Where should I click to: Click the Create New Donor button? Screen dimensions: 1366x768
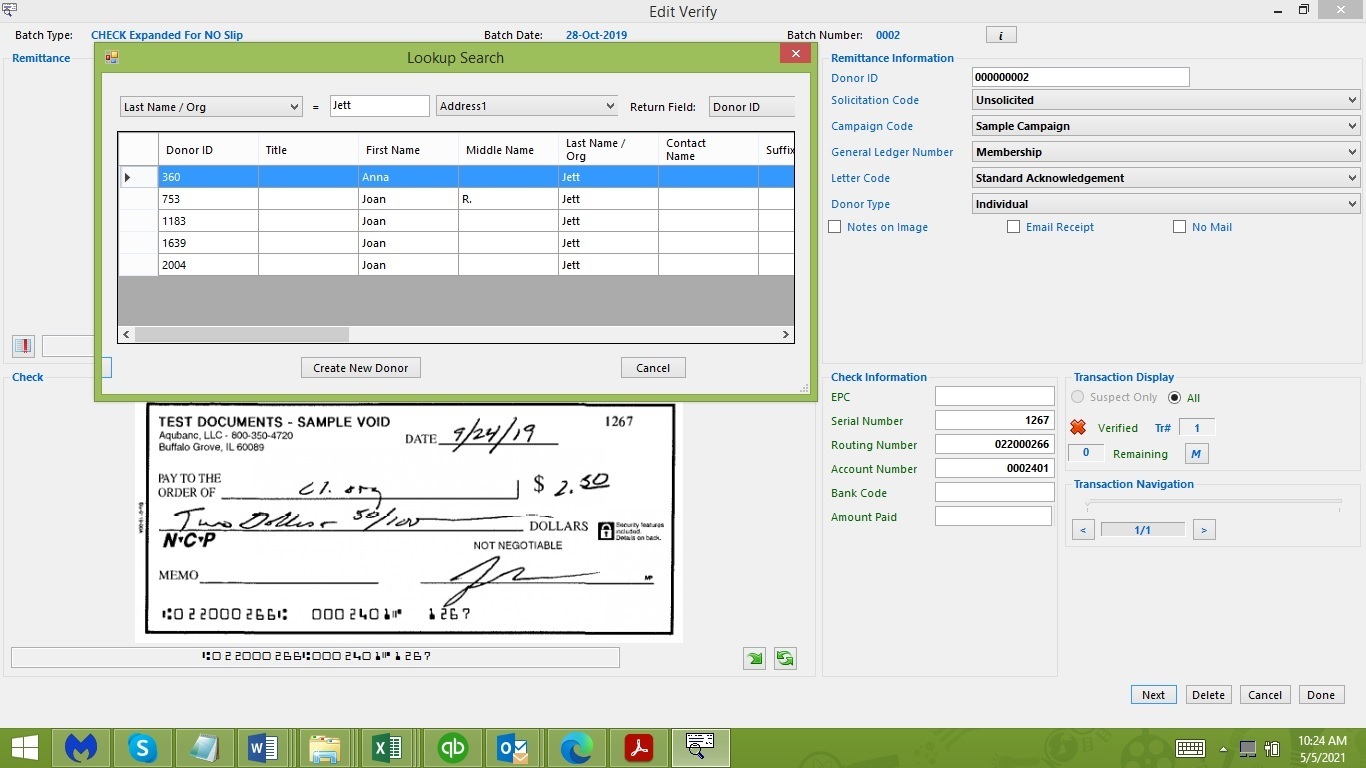(x=360, y=368)
